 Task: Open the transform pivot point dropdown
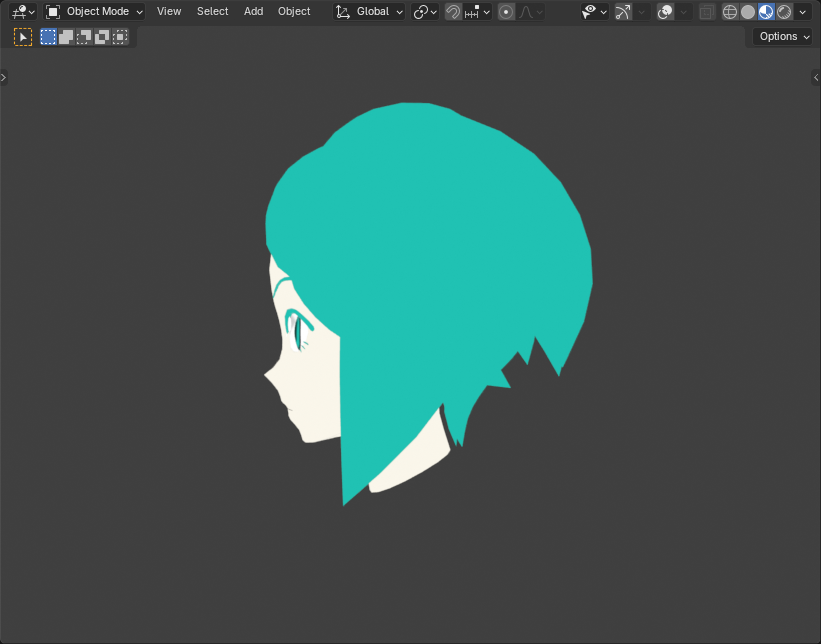(425, 12)
